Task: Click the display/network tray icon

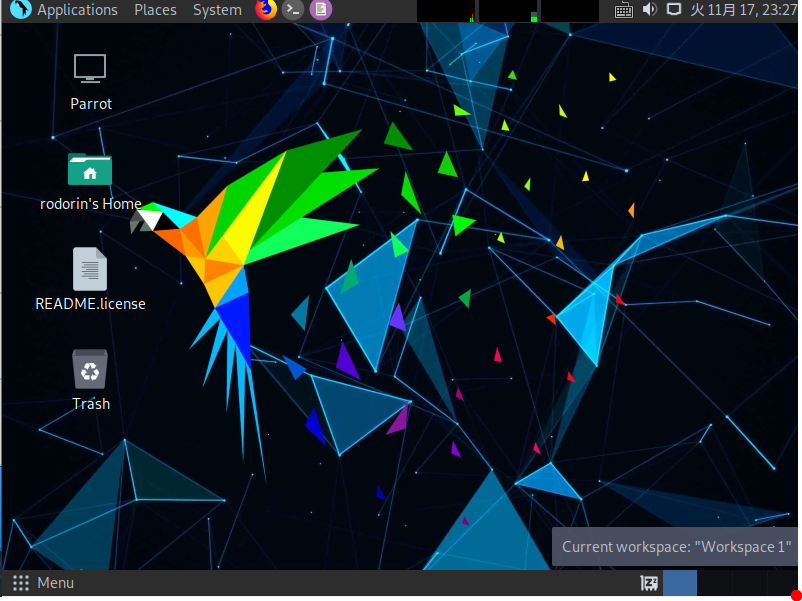Action: click(674, 9)
